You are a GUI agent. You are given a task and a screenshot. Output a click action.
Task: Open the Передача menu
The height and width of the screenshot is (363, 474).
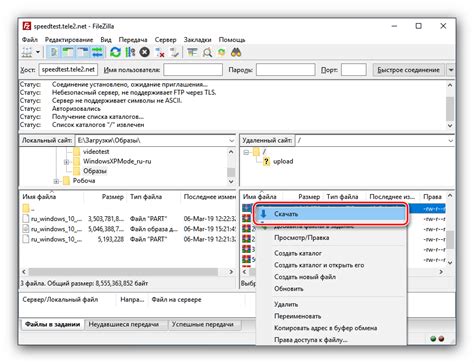click(x=133, y=40)
